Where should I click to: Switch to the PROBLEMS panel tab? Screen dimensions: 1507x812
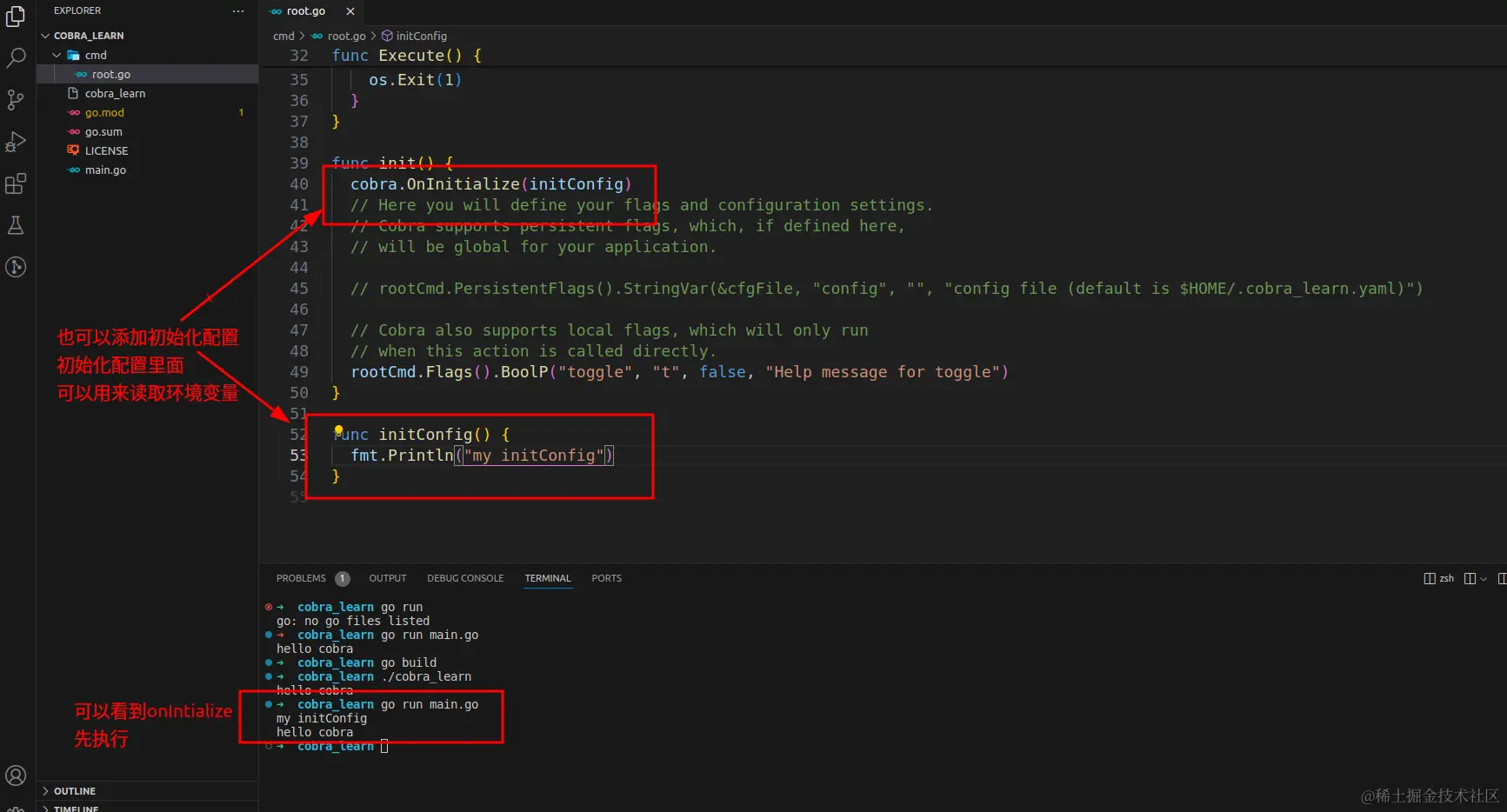pyautogui.click(x=301, y=578)
